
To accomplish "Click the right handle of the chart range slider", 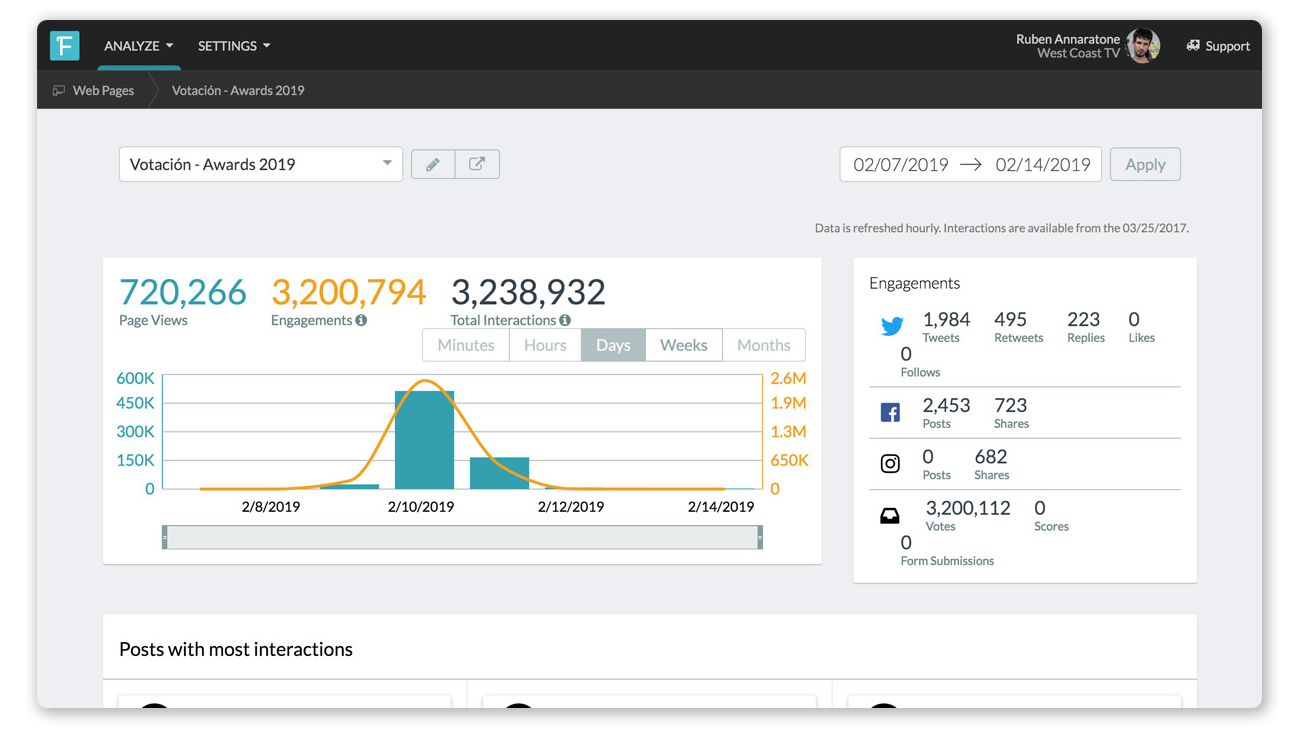I will tap(760, 538).
